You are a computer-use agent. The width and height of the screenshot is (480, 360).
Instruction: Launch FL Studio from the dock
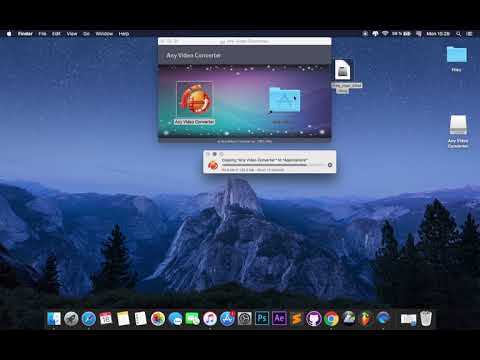[x=366, y=319]
